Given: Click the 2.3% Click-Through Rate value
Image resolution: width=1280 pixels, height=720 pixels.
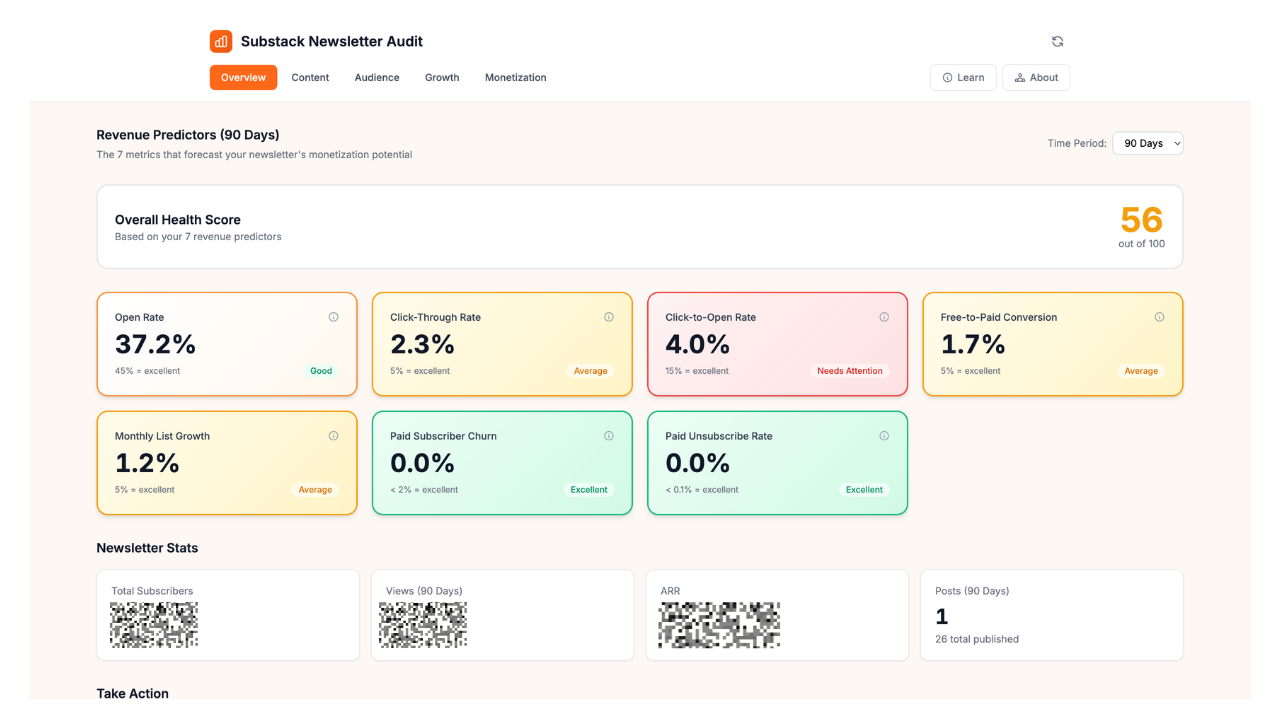Looking at the screenshot, I should coord(422,344).
